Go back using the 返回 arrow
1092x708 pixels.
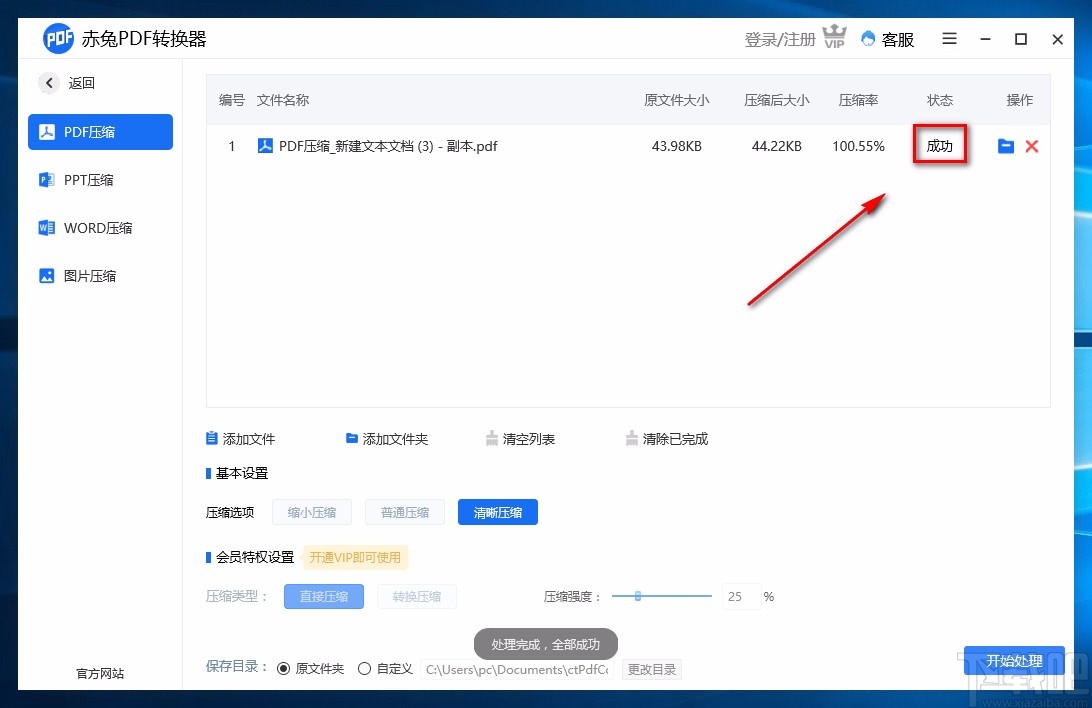click(x=49, y=83)
